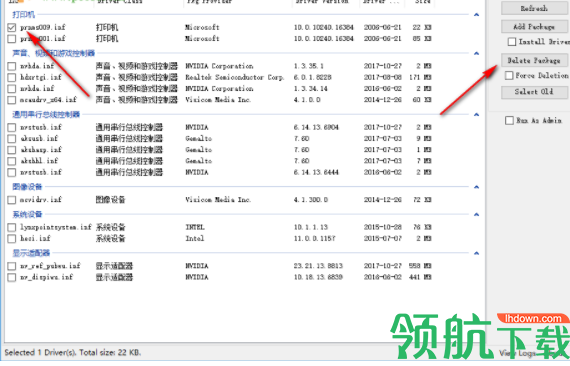
Task: Uncheck the prnms009.inf driver checkbox
Action: pyautogui.click(x=12, y=27)
